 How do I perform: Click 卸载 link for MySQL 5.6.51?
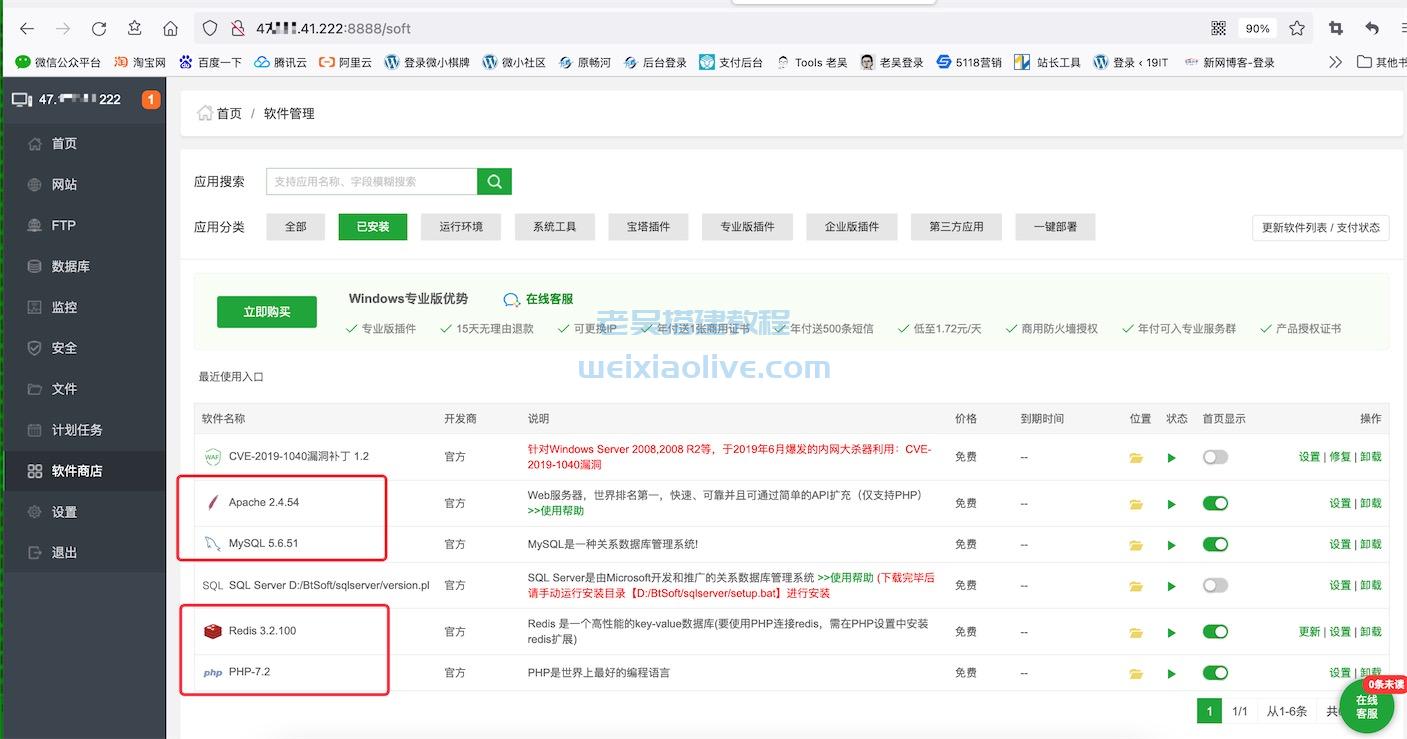coord(1371,544)
